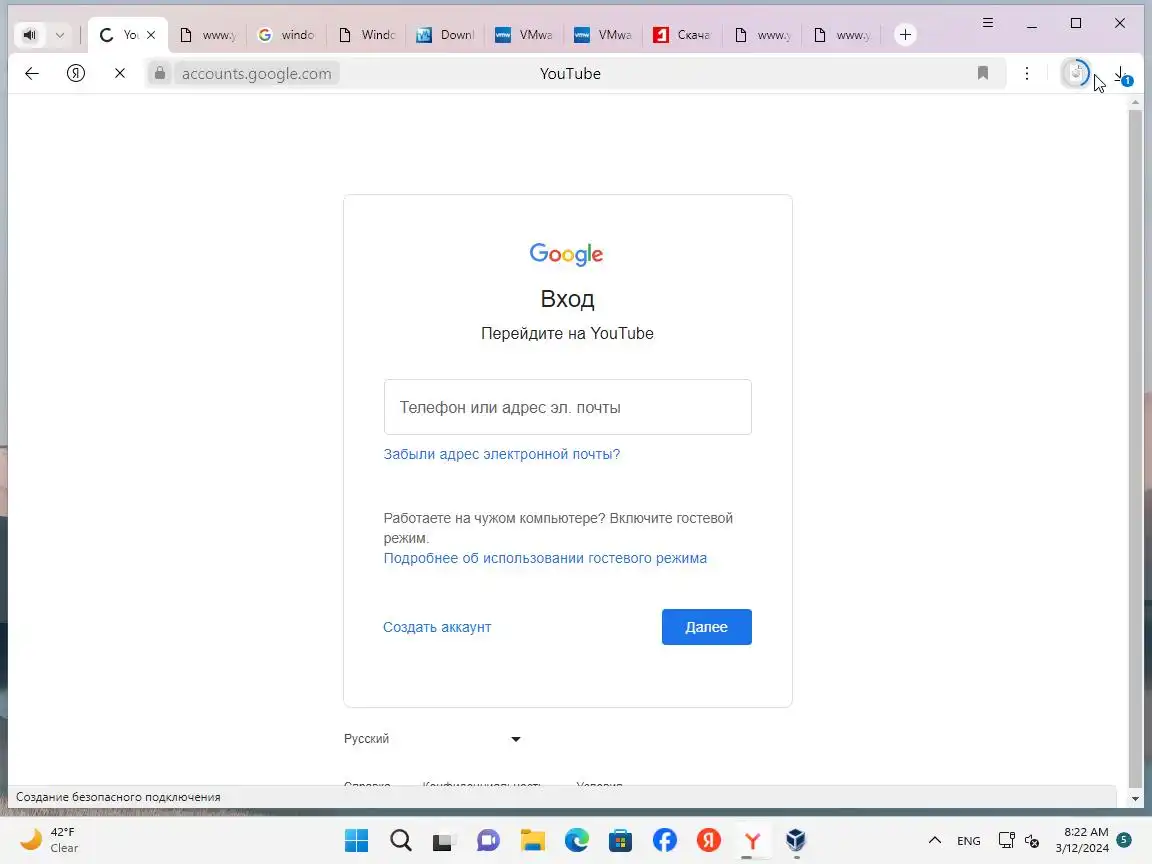The height and width of the screenshot is (864, 1152).
Task: Open the red Yandex icon on taskbar
Action: pyautogui.click(x=708, y=840)
